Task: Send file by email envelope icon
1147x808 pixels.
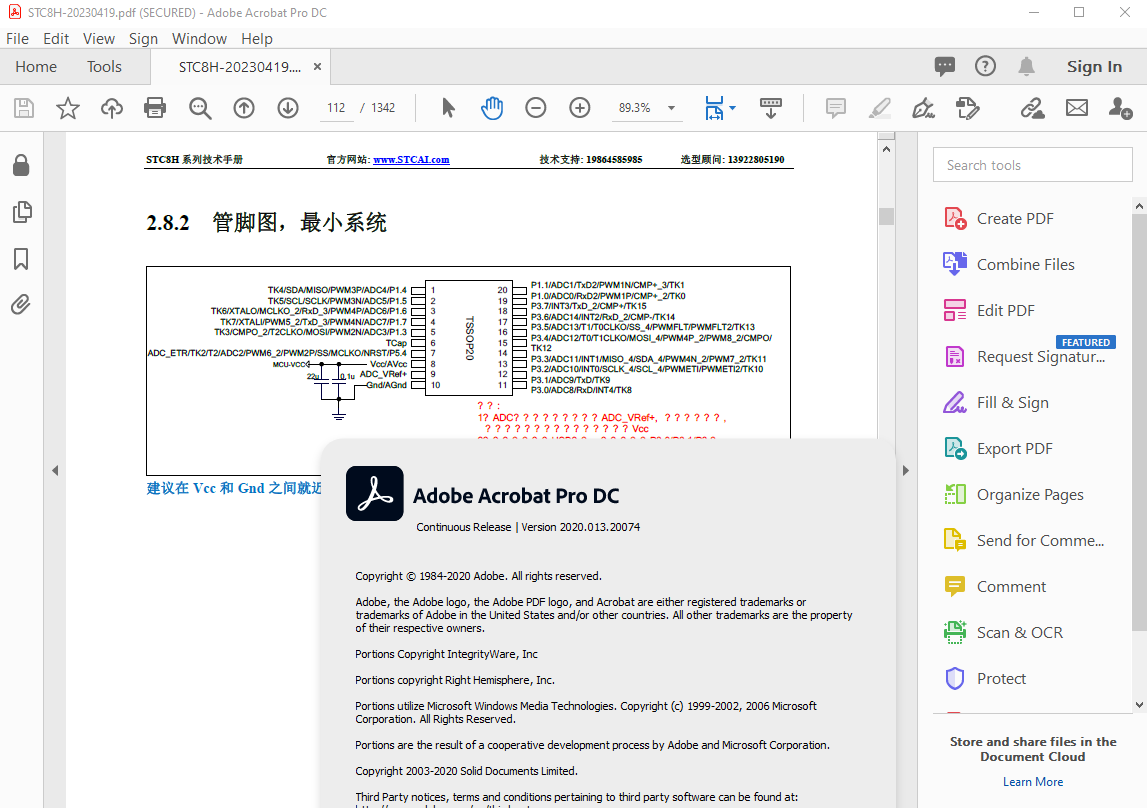Action: [x=1077, y=108]
